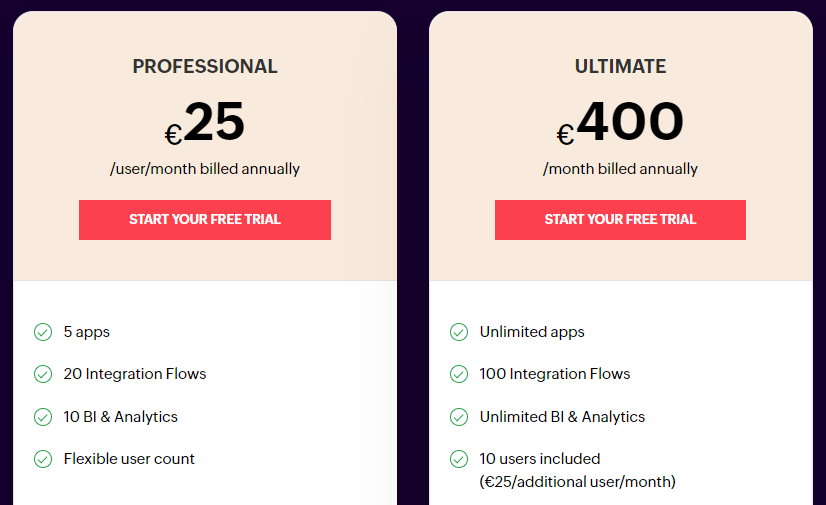Click "Unlimited apps" feature text
This screenshot has width=826, height=505.
532,332
